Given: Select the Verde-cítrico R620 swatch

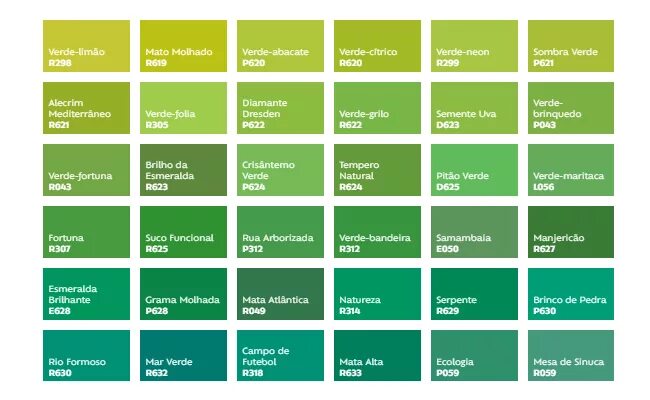Looking at the screenshot, I should click(377, 46).
